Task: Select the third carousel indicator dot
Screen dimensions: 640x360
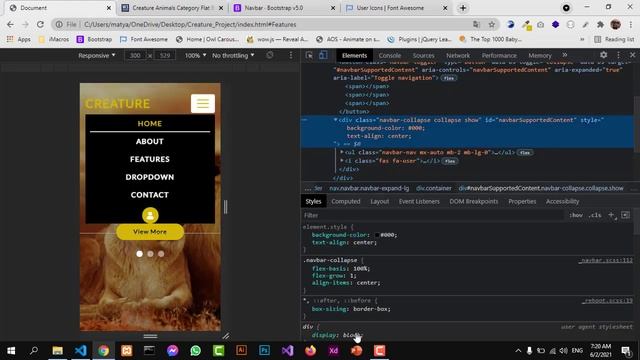Action: pyautogui.click(x=161, y=254)
